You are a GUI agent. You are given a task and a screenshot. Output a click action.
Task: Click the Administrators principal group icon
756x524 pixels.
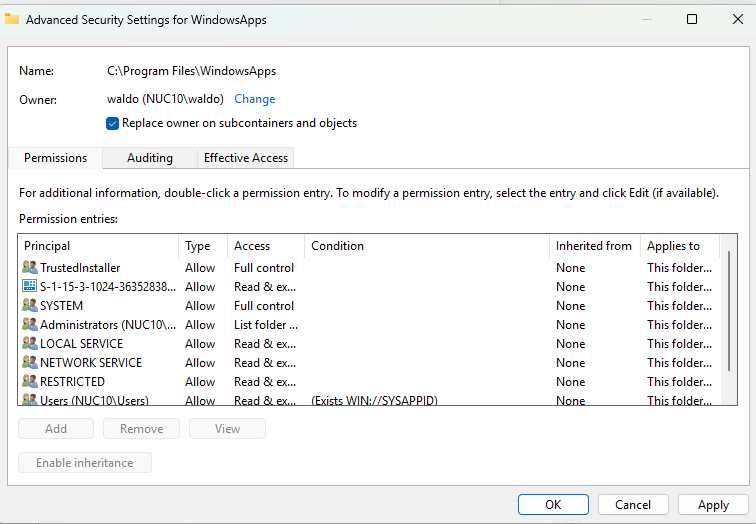tap(29, 324)
